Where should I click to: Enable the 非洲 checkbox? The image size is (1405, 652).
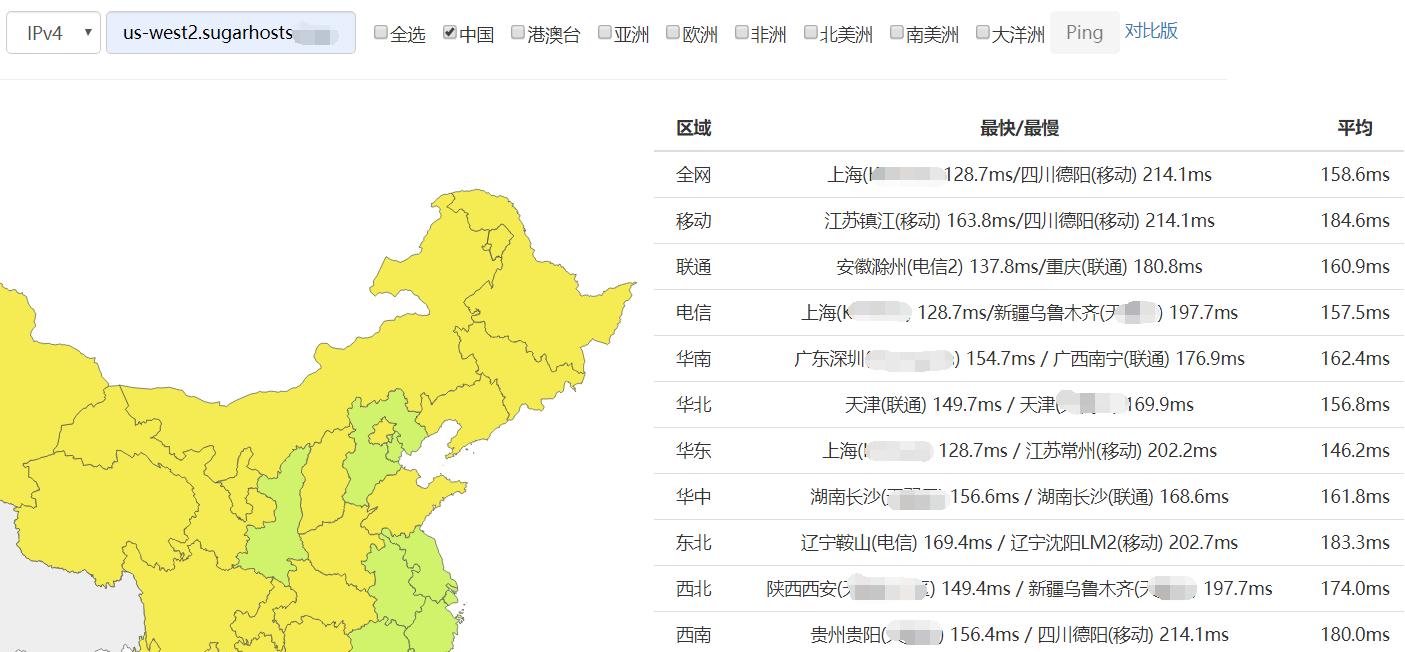click(740, 31)
